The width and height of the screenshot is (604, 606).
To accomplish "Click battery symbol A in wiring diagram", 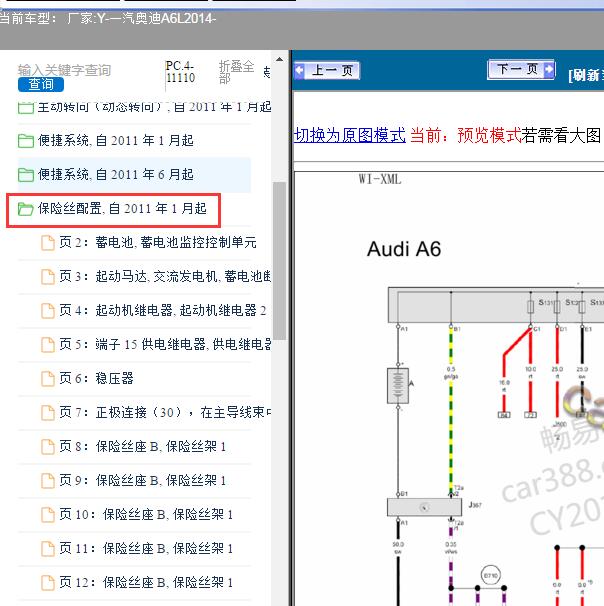I will pos(398,386).
